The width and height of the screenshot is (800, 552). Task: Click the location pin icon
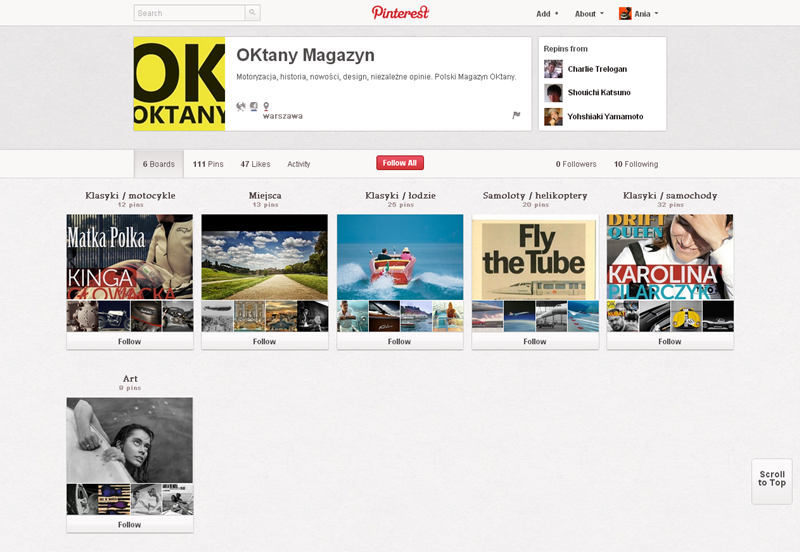[266, 106]
